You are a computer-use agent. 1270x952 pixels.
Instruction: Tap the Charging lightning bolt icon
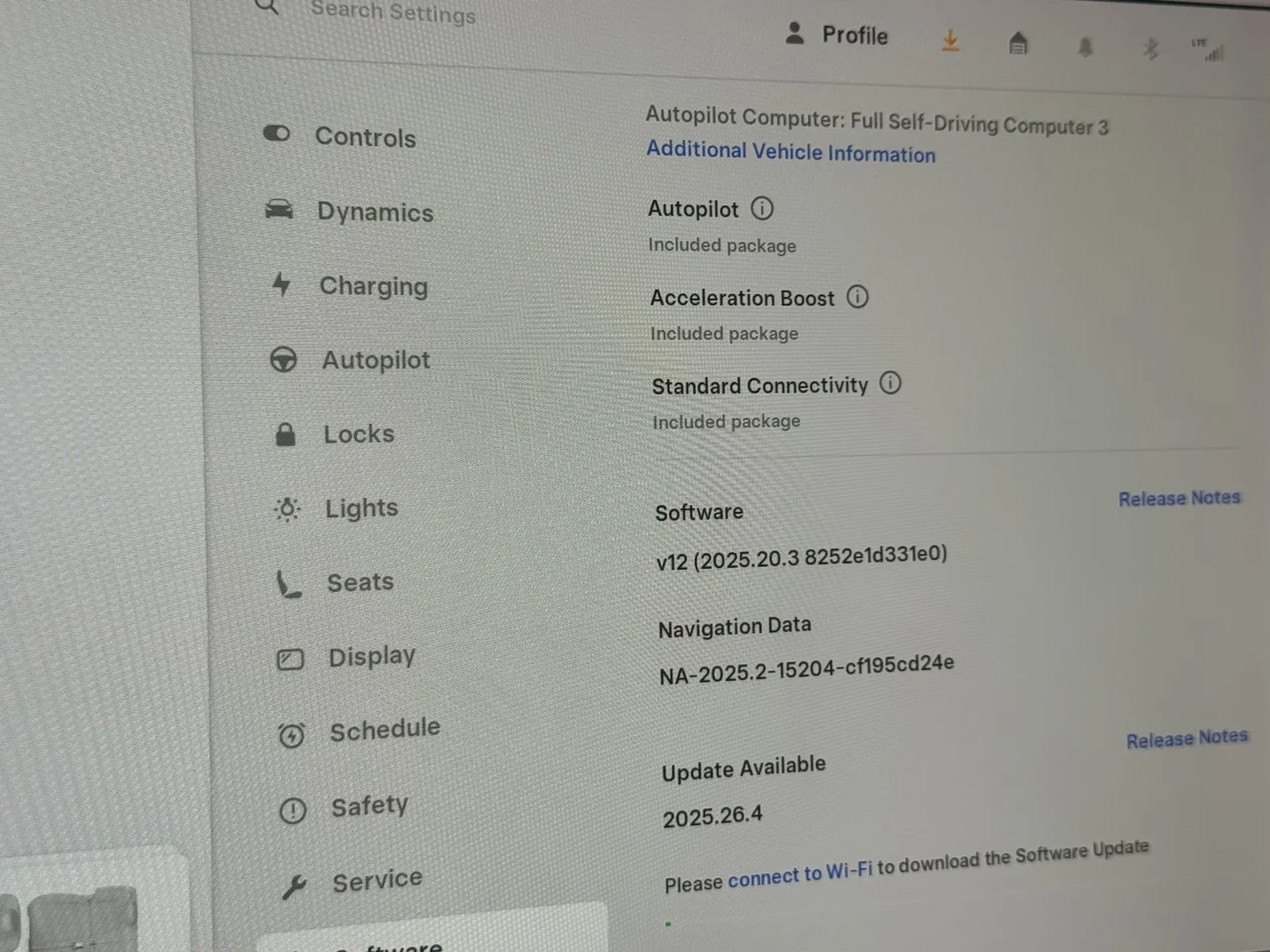(281, 284)
